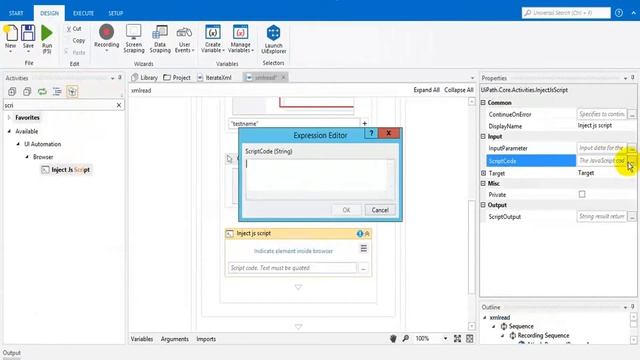640x360 pixels.
Task: Toggle the Private checkbox
Action: pyautogui.click(x=582, y=194)
